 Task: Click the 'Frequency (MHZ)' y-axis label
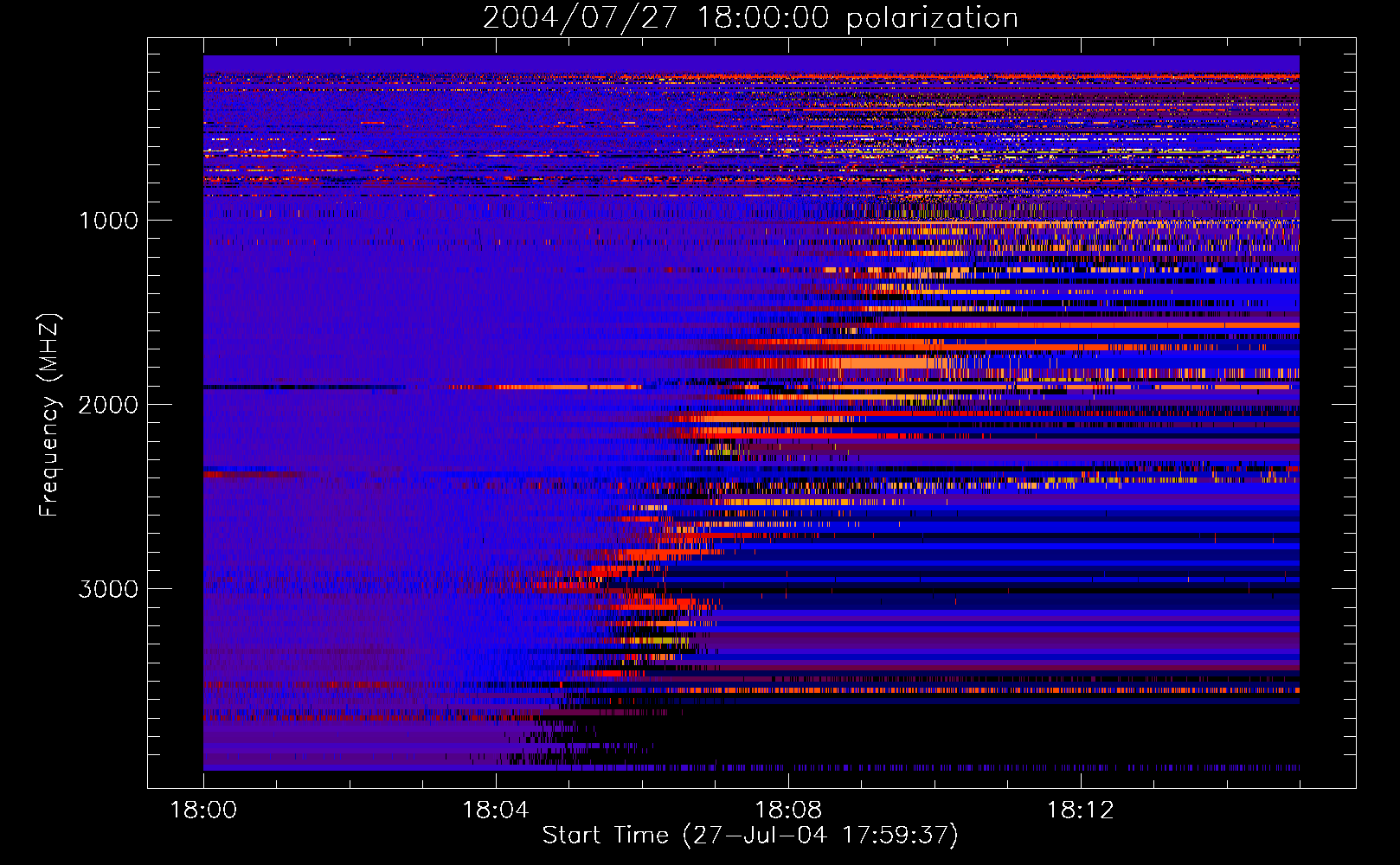click(x=49, y=415)
